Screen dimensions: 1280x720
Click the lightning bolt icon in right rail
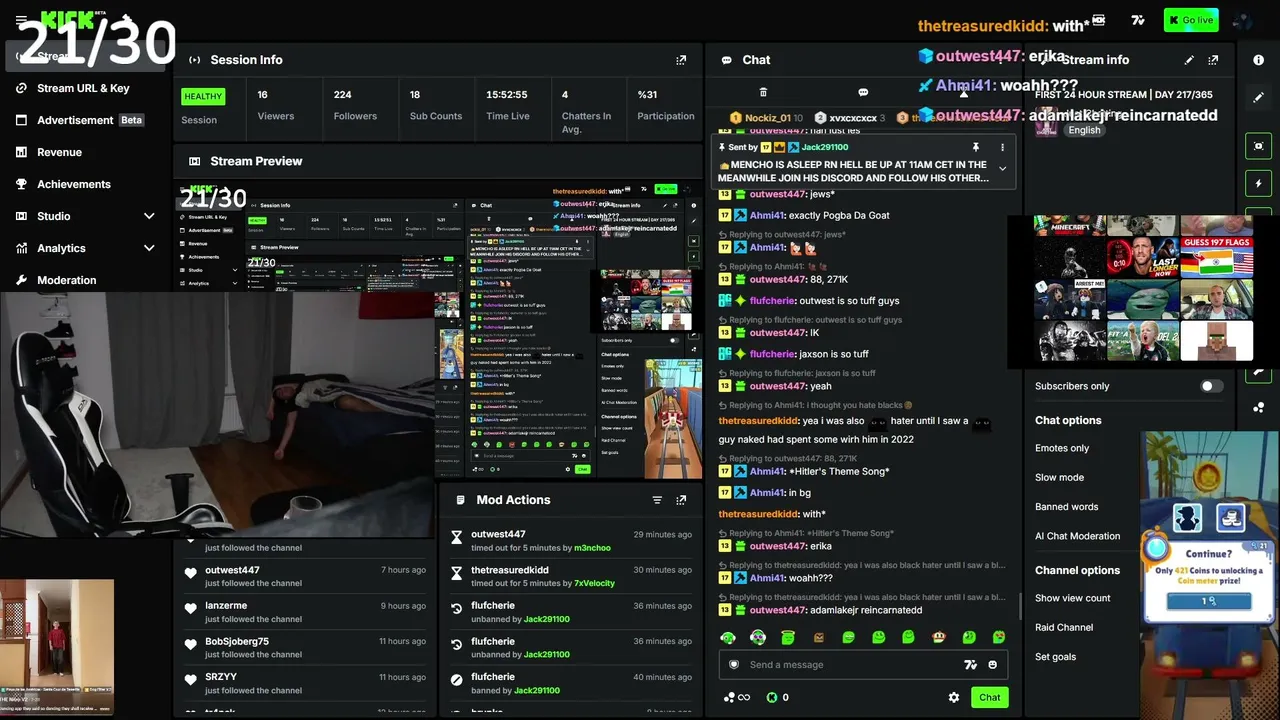tap(1258, 183)
